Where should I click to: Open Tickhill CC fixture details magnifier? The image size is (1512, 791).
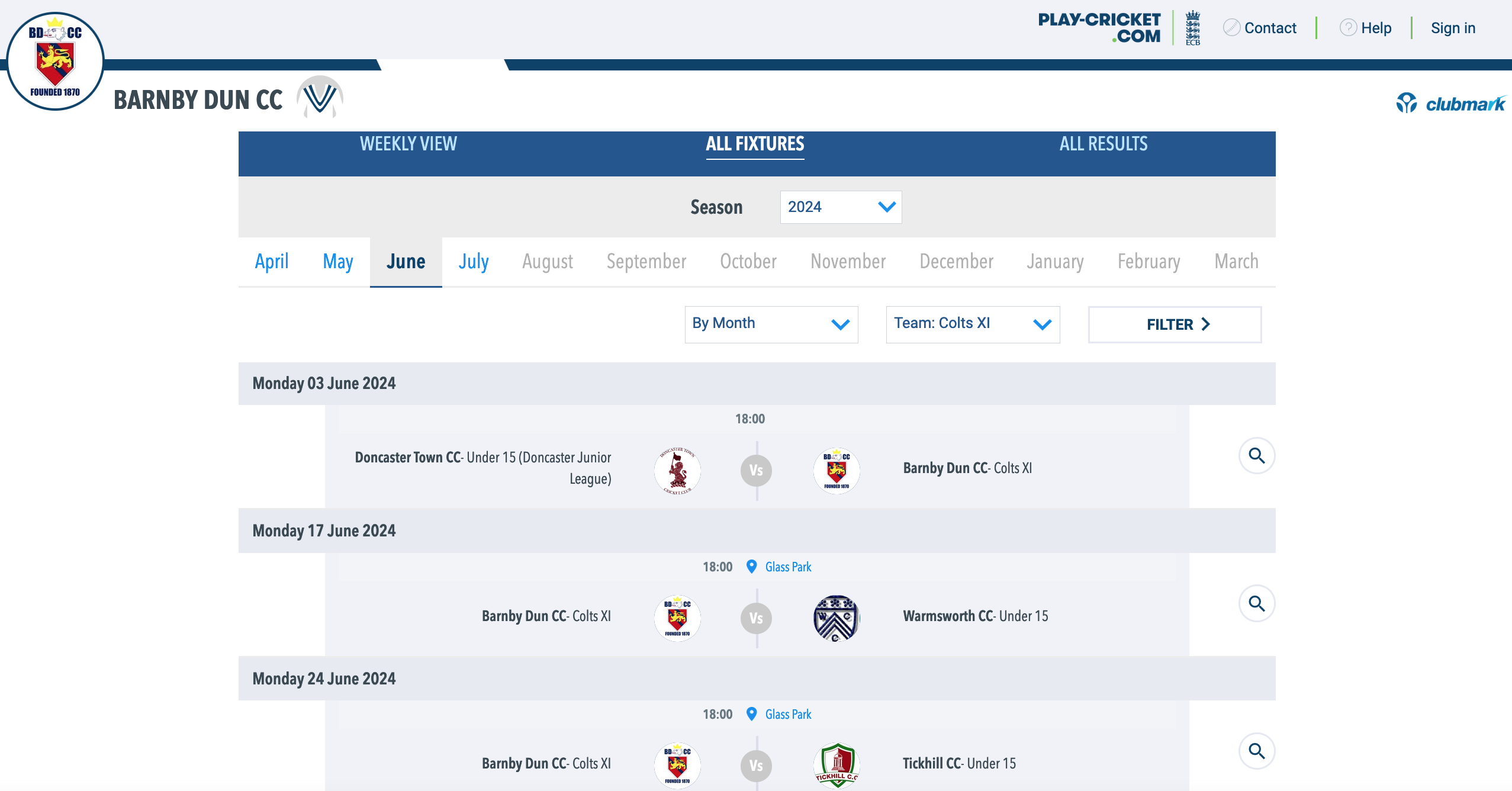[1256, 751]
